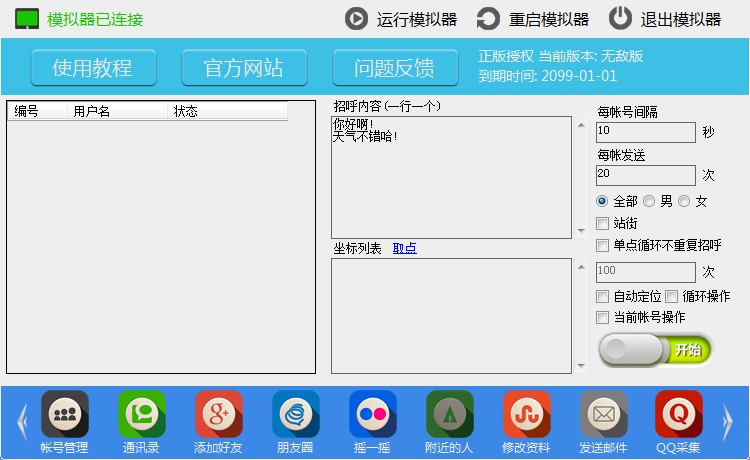The image size is (750, 460).
Task: Open the QQ采集 collection icon
Action: coord(679,414)
